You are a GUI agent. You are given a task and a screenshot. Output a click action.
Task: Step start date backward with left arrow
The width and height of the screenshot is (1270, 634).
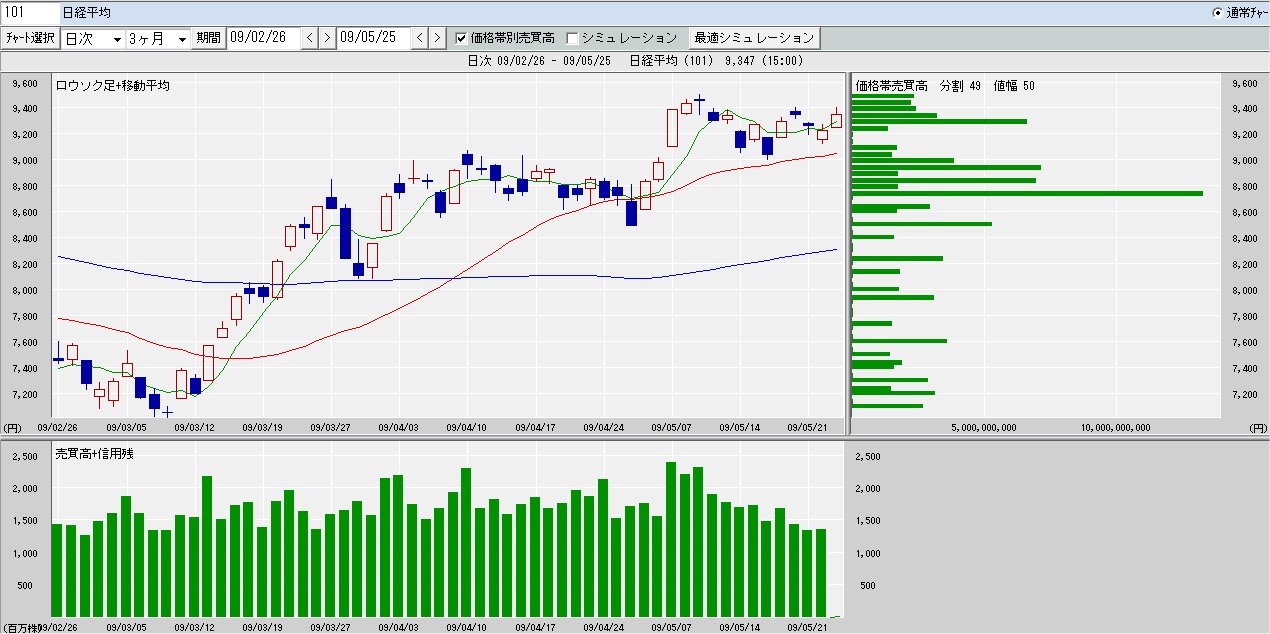(310, 38)
